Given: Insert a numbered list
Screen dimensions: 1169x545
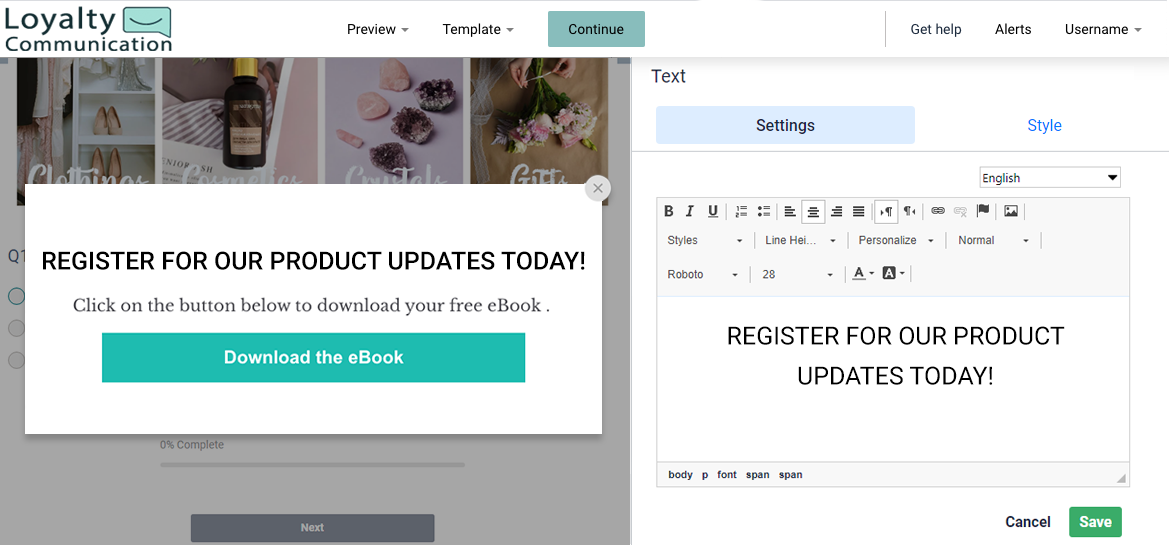Looking at the screenshot, I should [x=741, y=211].
